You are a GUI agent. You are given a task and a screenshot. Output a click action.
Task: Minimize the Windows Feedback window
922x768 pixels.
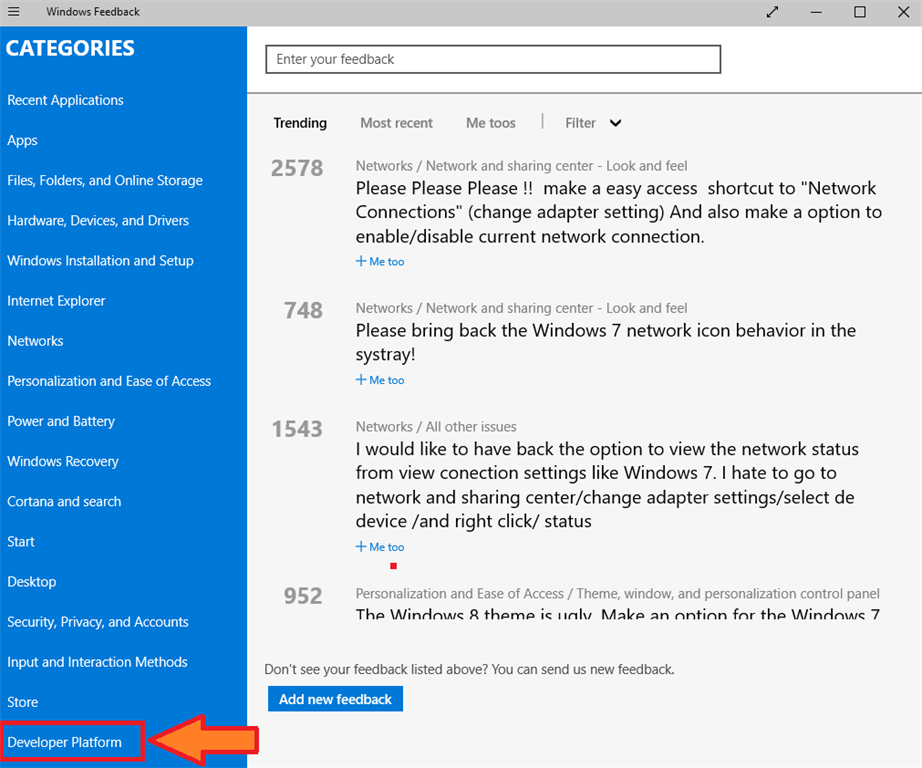[x=816, y=12]
